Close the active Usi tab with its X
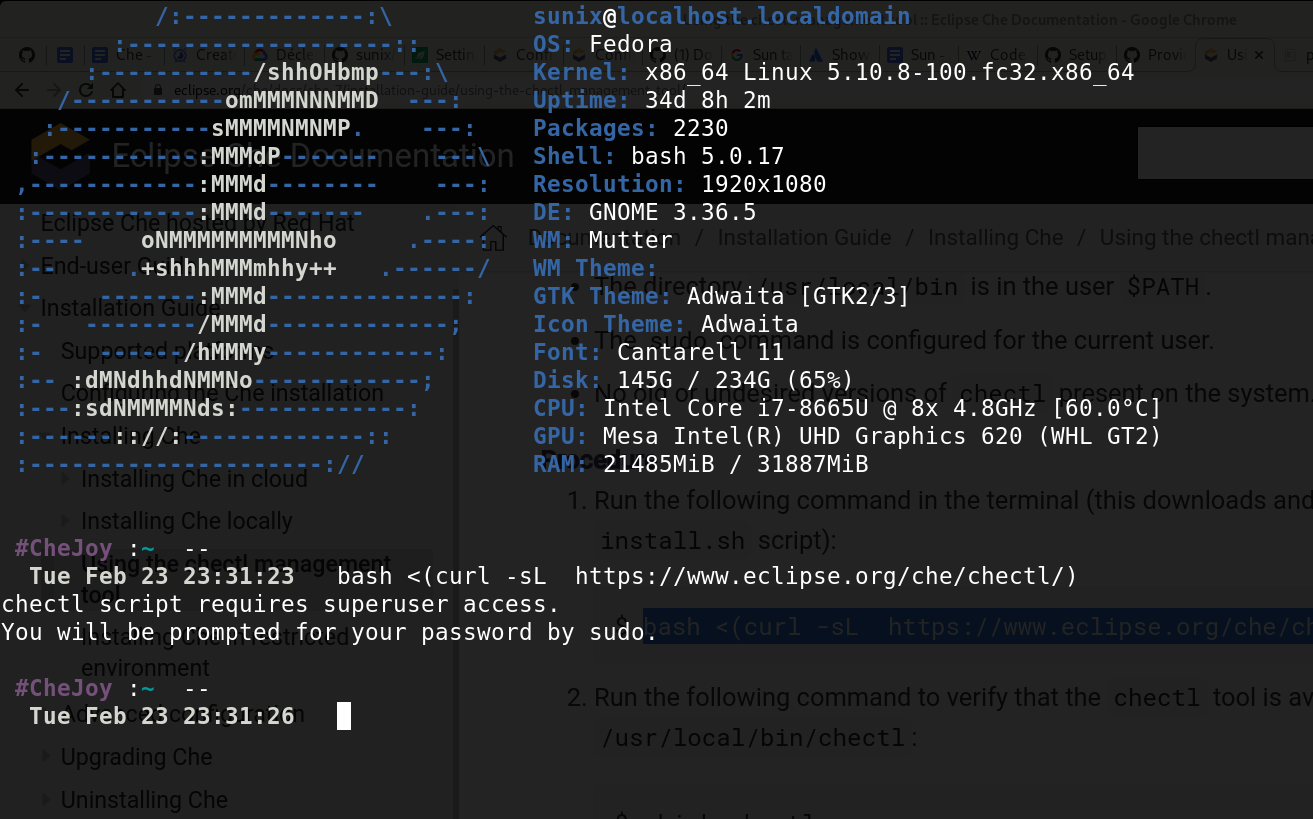Image resolution: width=1313 pixels, height=819 pixels. [1259, 56]
